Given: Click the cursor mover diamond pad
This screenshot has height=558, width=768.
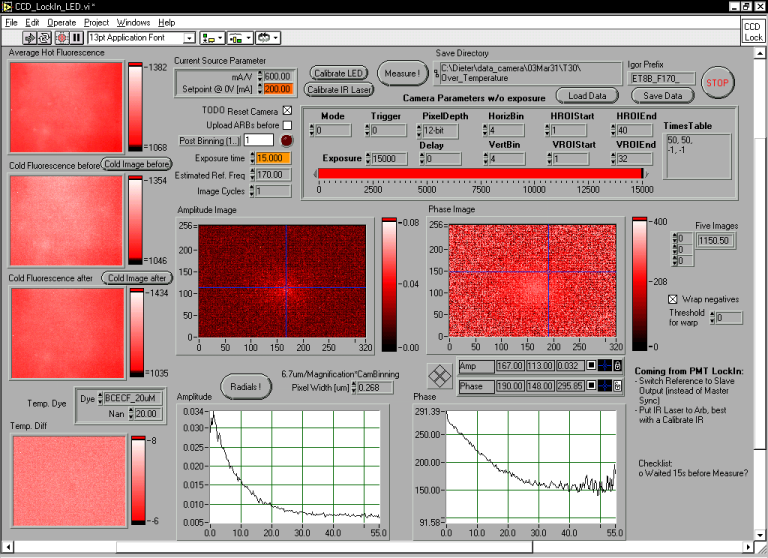Looking at the screenshot, I should click(x=438, y=376).
